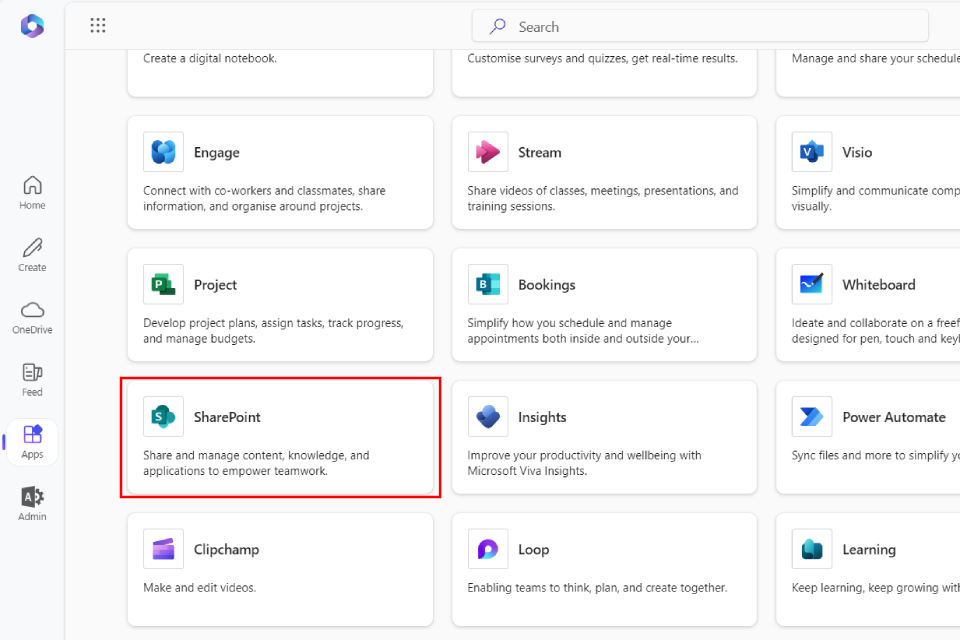This screenshot has height=640, width=960.
Task: Open the Microsoft 365 Copilot logo
Action: point(32,26)
